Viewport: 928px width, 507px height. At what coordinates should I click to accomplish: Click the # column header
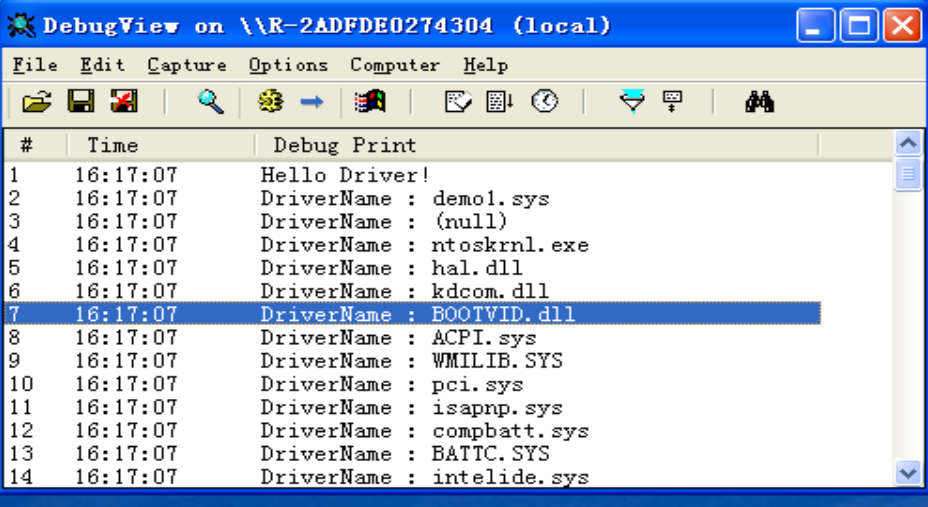(x=36, y=145)
